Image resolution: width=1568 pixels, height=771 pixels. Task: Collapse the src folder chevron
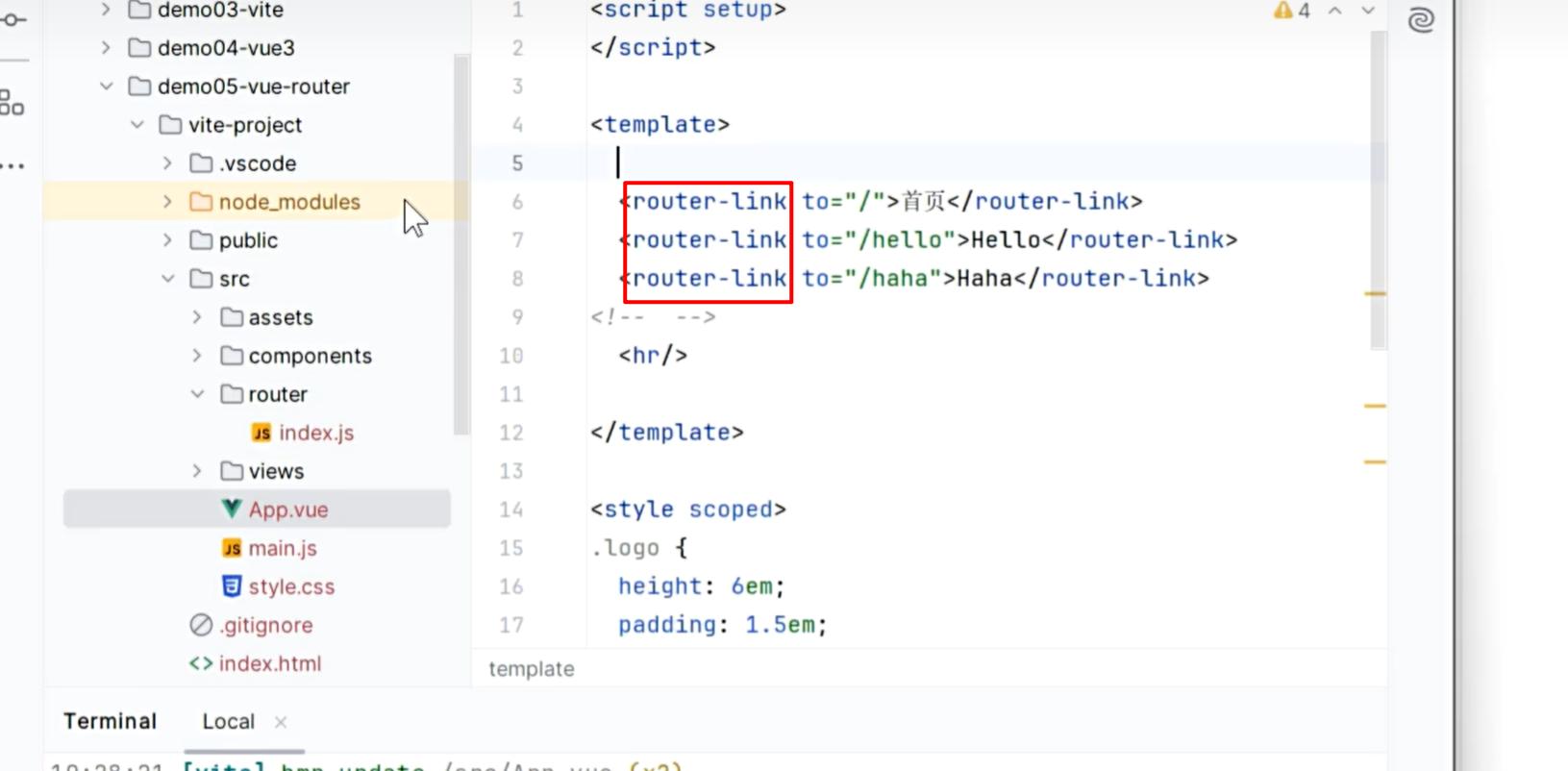(168, 279)
